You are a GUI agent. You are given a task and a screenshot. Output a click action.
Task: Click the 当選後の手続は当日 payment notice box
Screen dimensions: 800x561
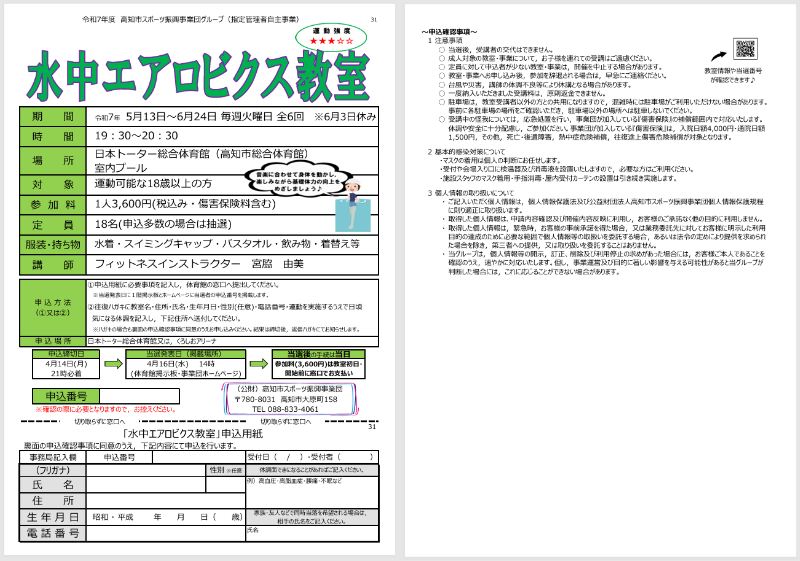[x=318, y=364]
